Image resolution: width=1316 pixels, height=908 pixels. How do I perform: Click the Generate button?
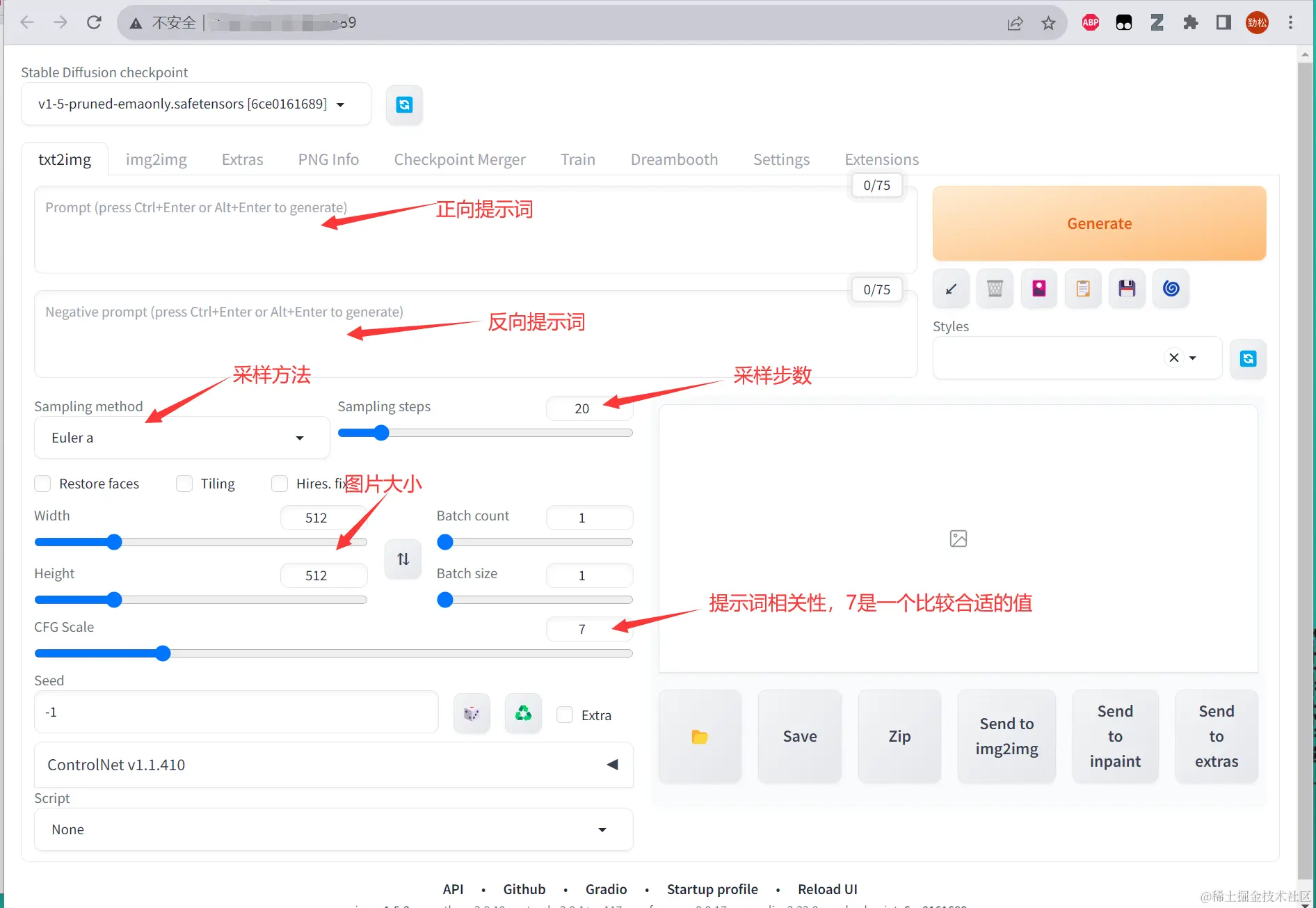(1099, 223)
